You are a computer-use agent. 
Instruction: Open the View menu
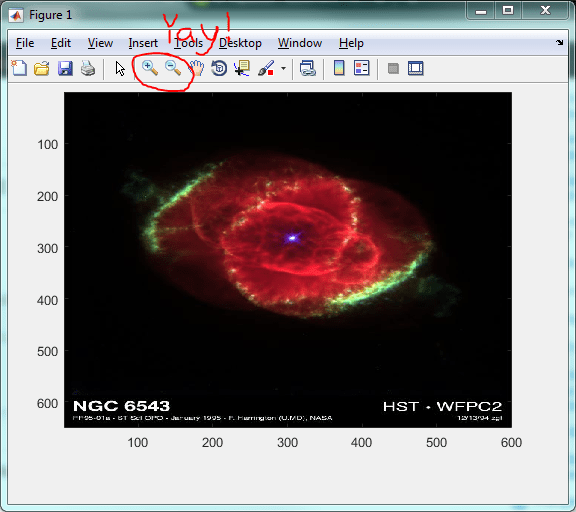pyautogui.click(x=100, y=43)
